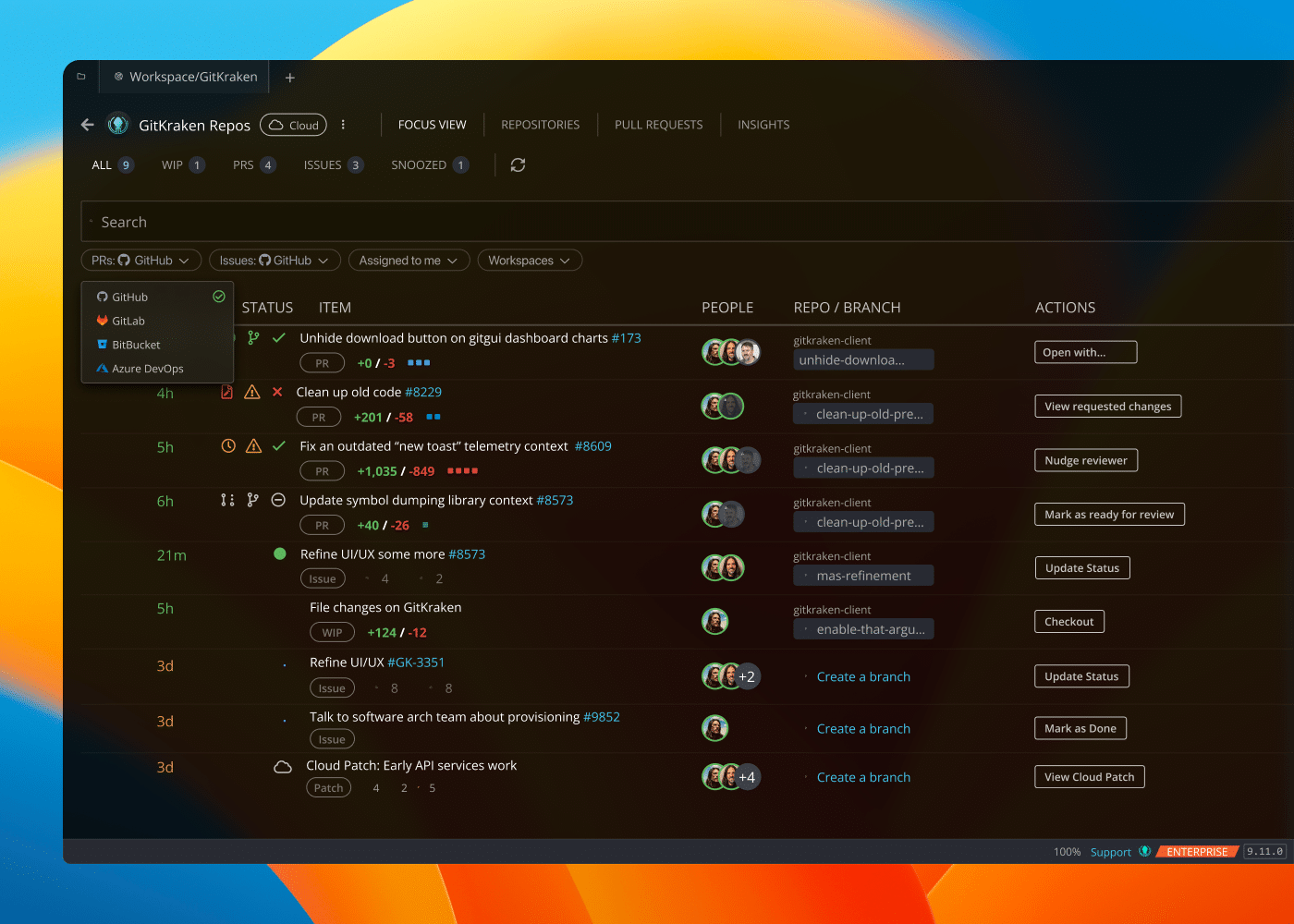Open pull request link #173
The width and height of the screenshot is (1294, 924).
(x=626, y=338)
